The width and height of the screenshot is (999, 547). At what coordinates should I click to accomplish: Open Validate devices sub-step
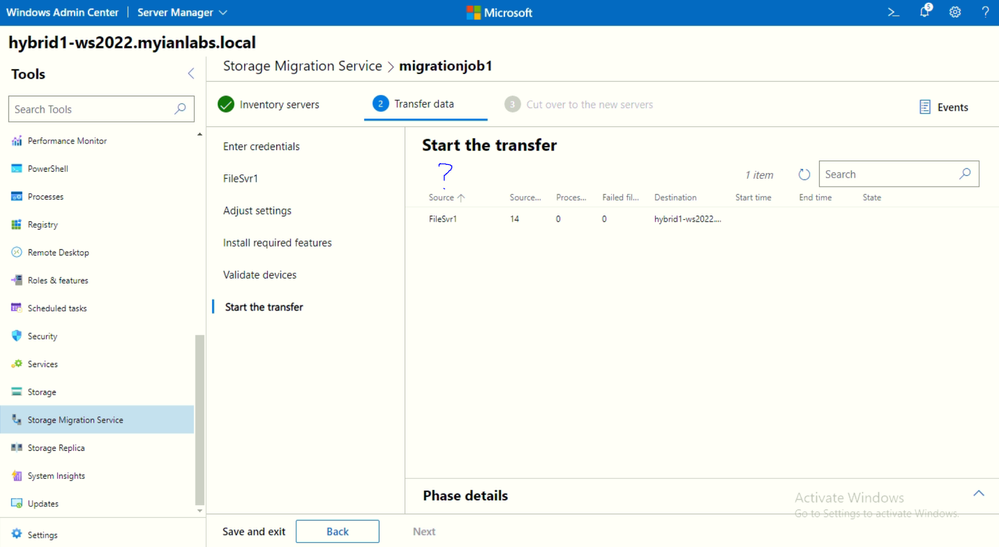tap(260, 275)
